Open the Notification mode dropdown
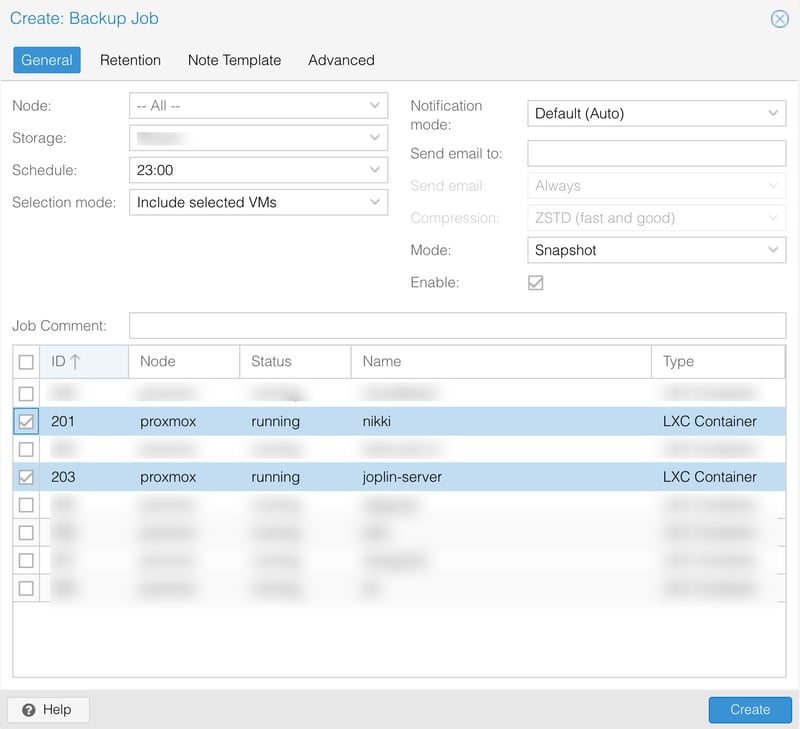800x729 pixels. pyautogui.click(x=774, y=113)
